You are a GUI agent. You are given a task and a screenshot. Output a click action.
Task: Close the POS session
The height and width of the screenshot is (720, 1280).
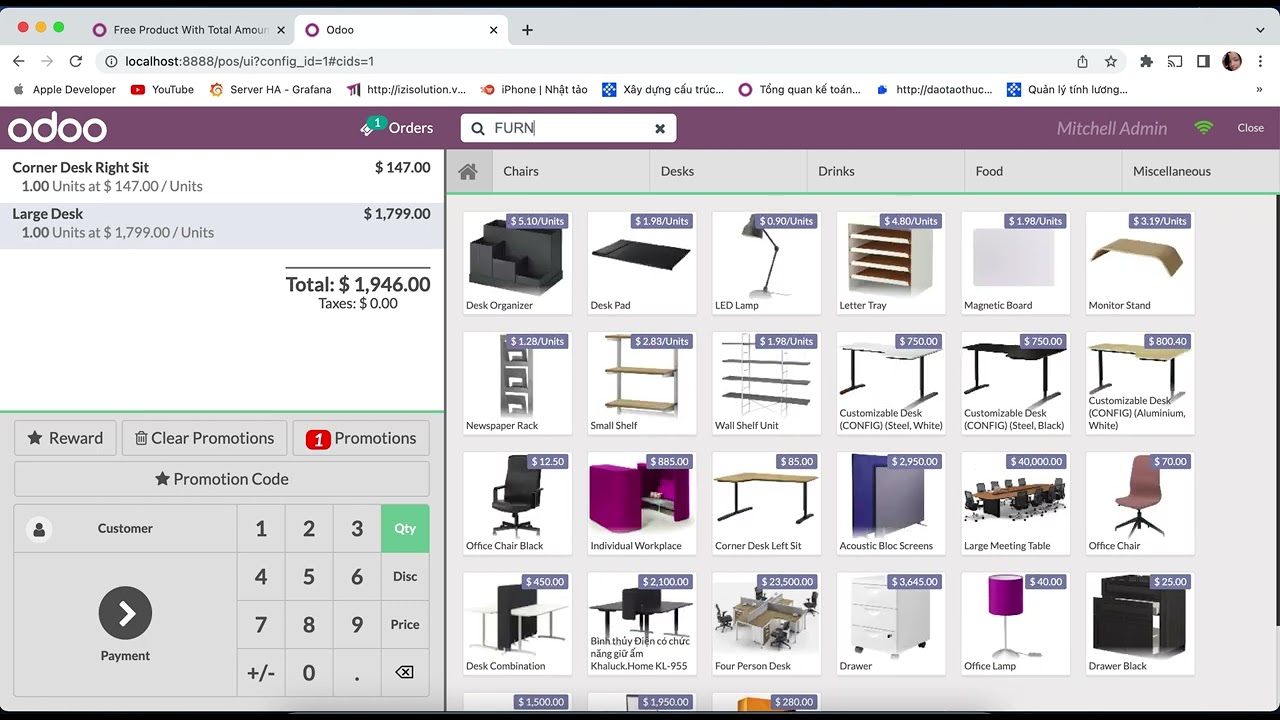pyautogui.click(x=1250, y=128)
